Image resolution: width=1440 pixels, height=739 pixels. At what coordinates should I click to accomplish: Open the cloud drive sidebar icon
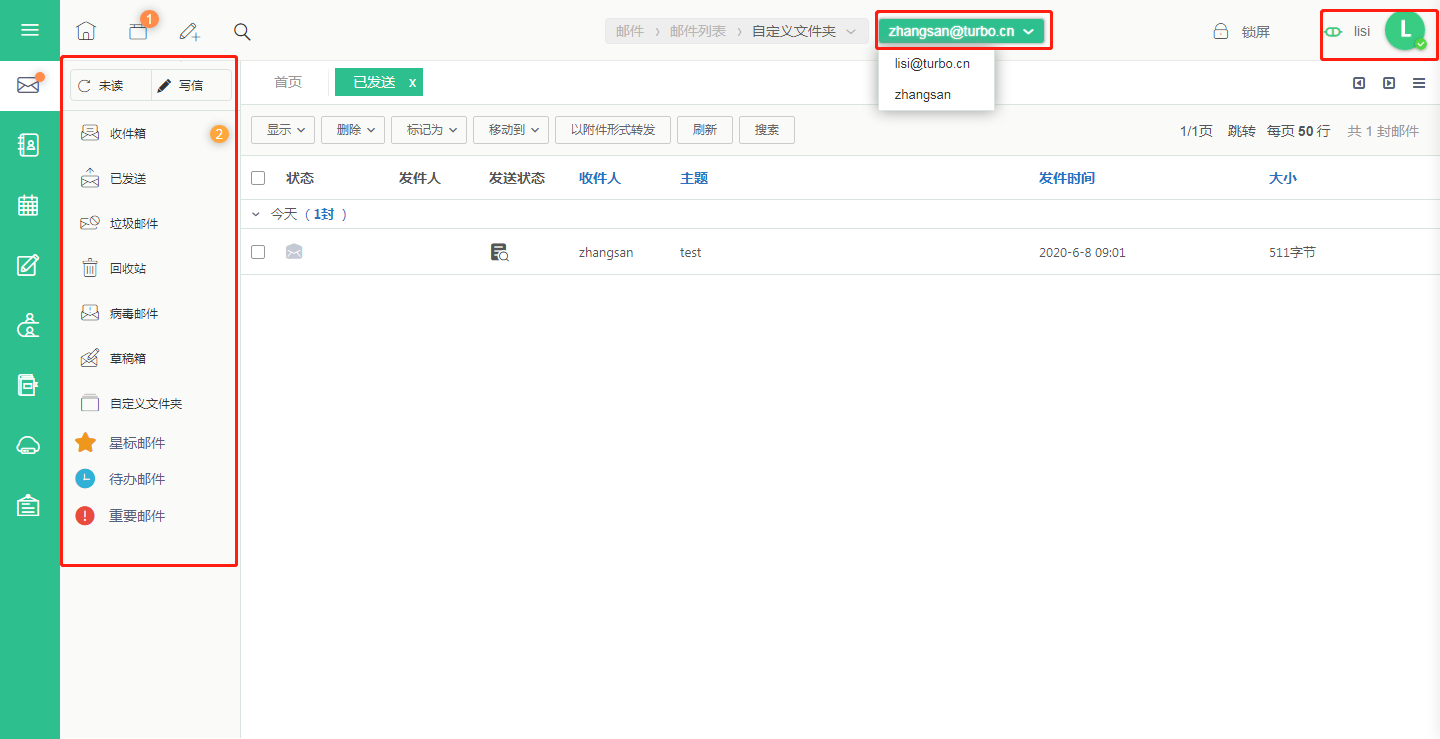click(x=29, y=445)
